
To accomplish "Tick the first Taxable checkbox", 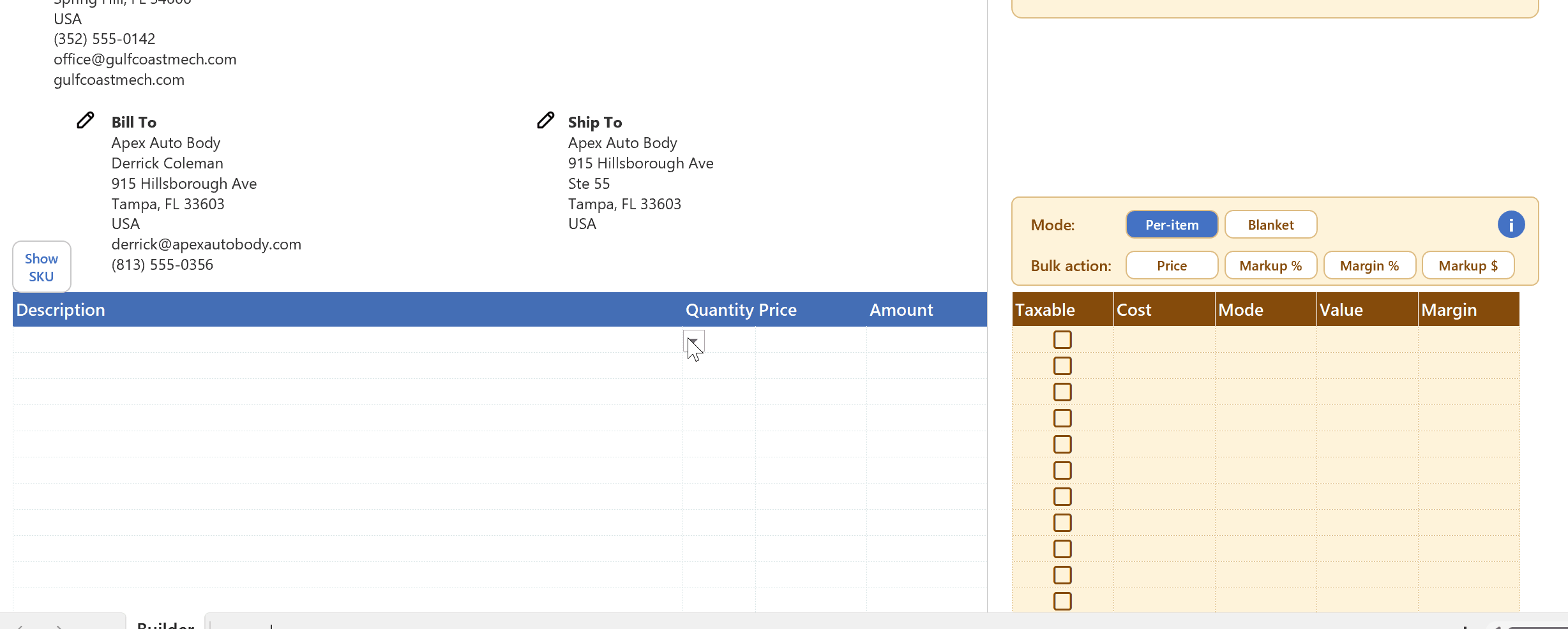I will tap(1062, 340).
